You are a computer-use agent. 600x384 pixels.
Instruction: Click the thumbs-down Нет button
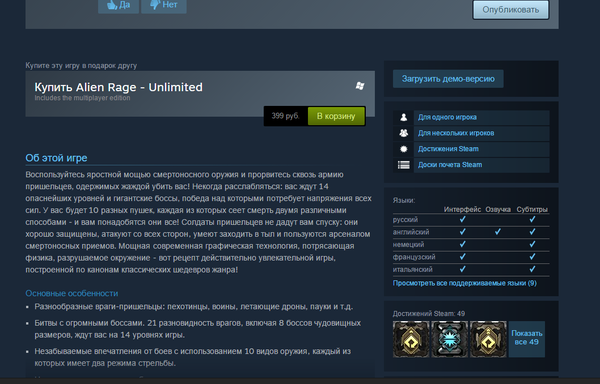(x=164, y=5)
